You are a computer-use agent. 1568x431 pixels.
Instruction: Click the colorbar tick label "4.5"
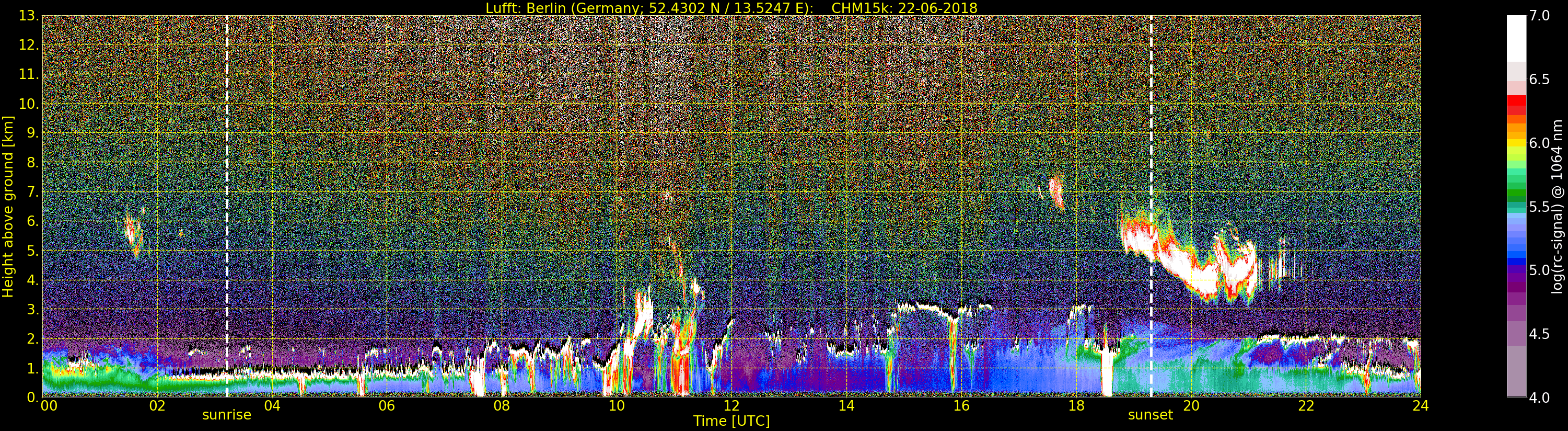1539,334
